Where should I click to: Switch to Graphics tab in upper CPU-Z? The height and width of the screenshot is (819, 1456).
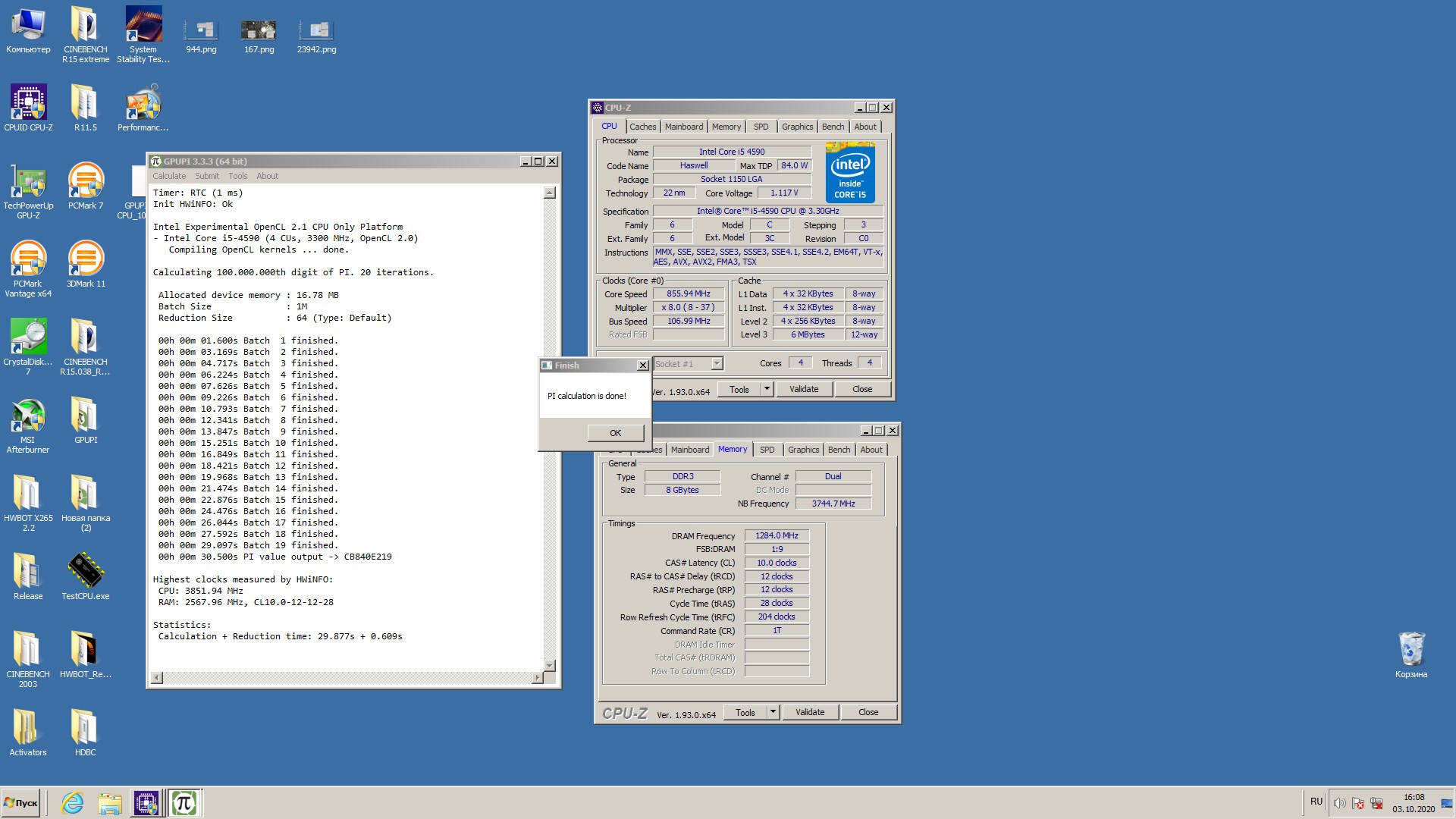(798, 127)
